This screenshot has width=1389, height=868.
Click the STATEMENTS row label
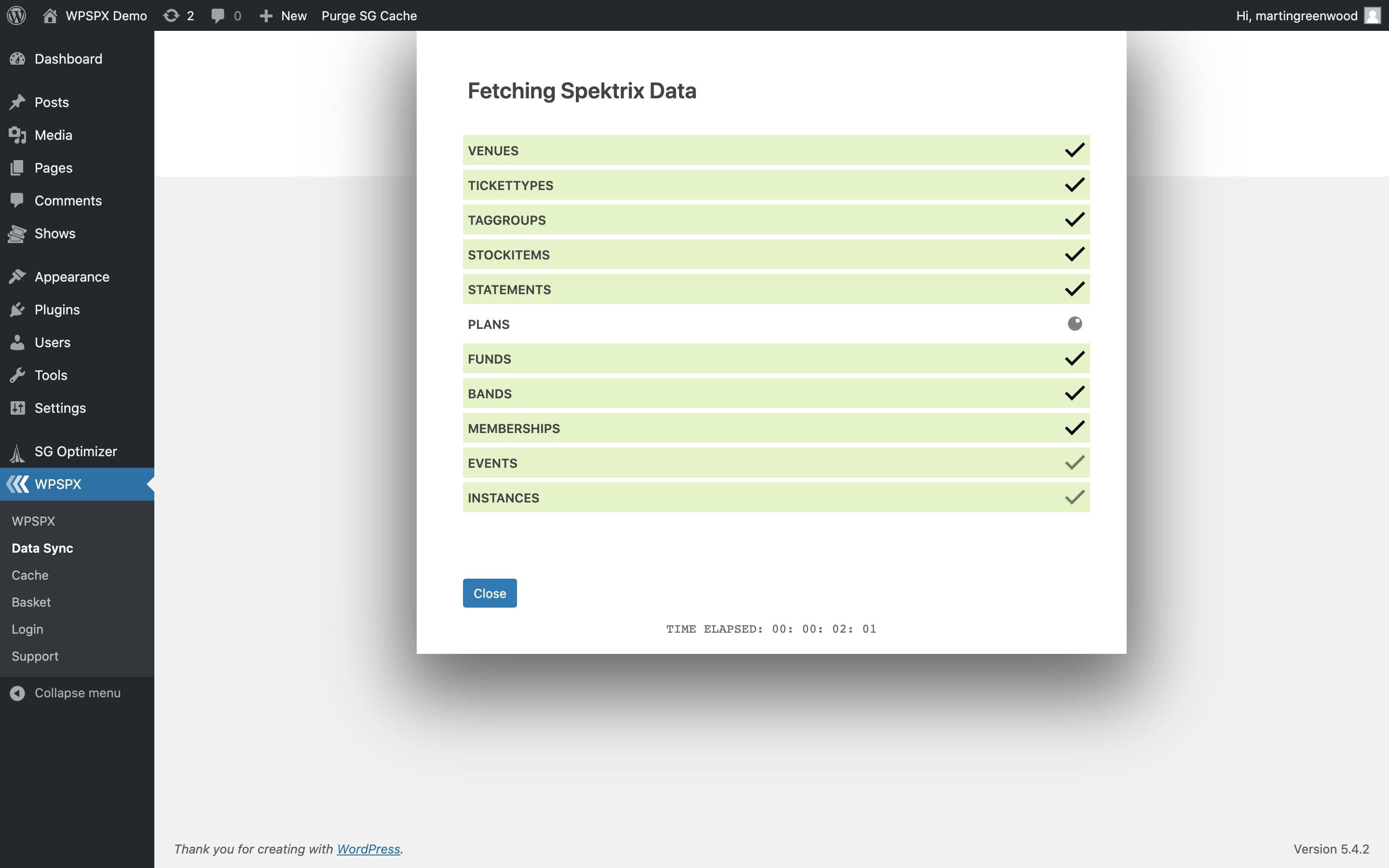coord(509,289)
